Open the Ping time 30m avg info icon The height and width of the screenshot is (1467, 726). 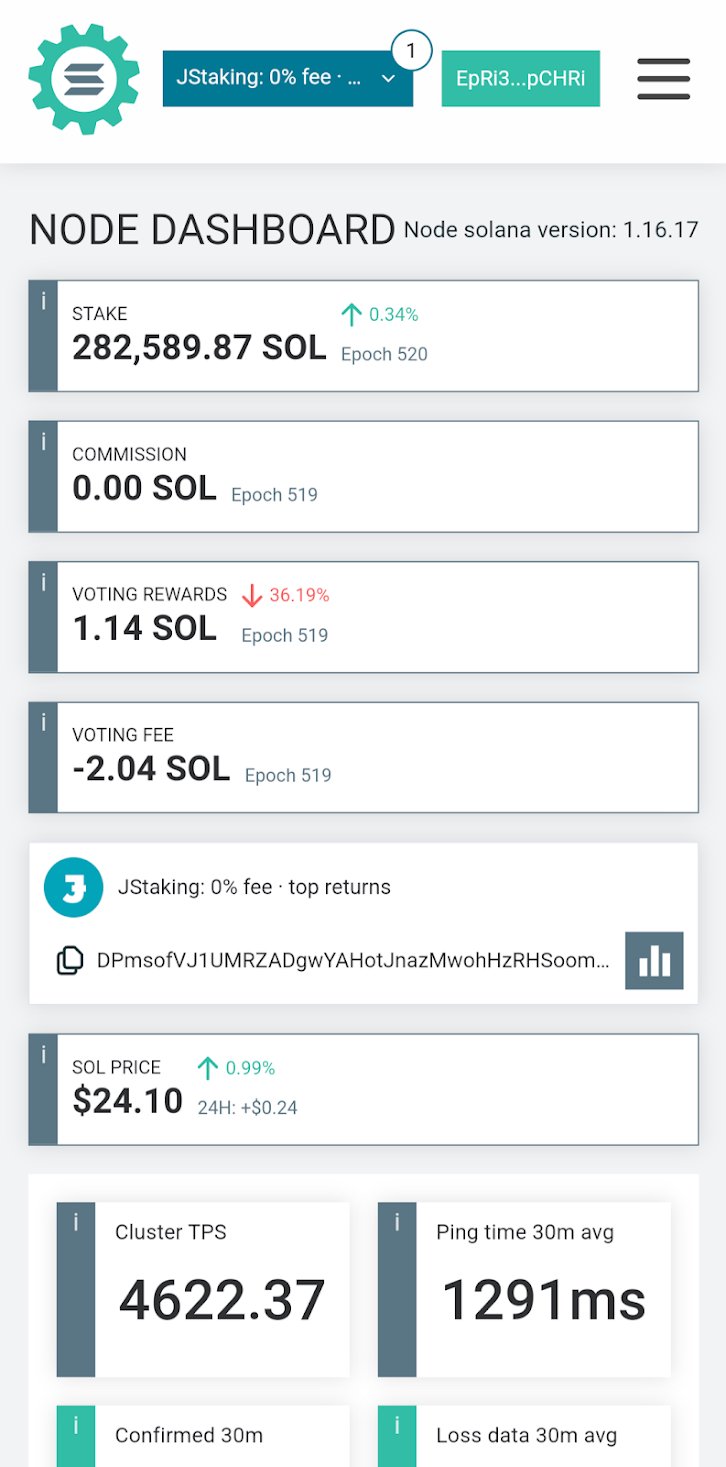click(x=397, y=1219)
